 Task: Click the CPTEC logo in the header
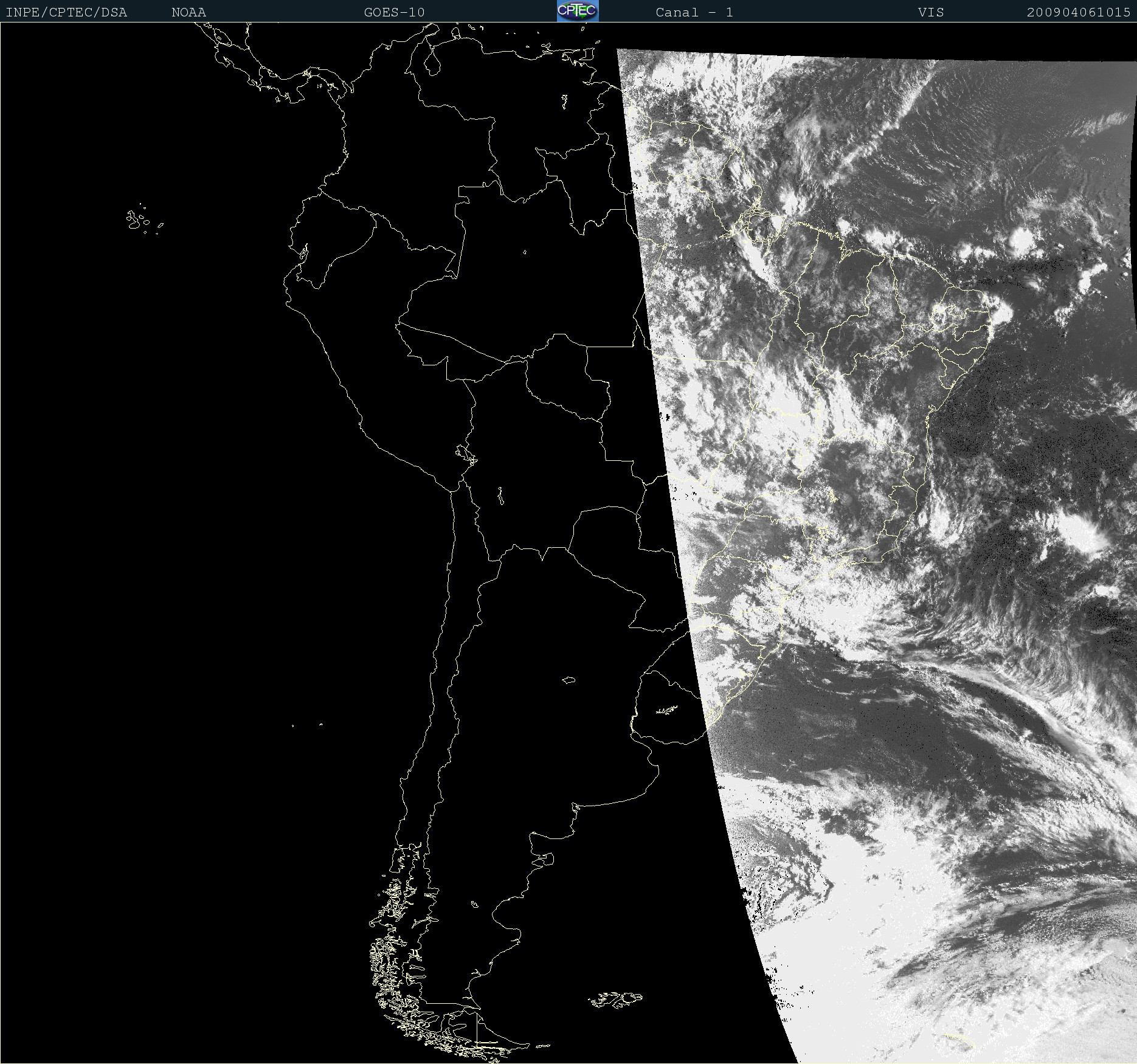pyautogui.click(x=578, y=11)
